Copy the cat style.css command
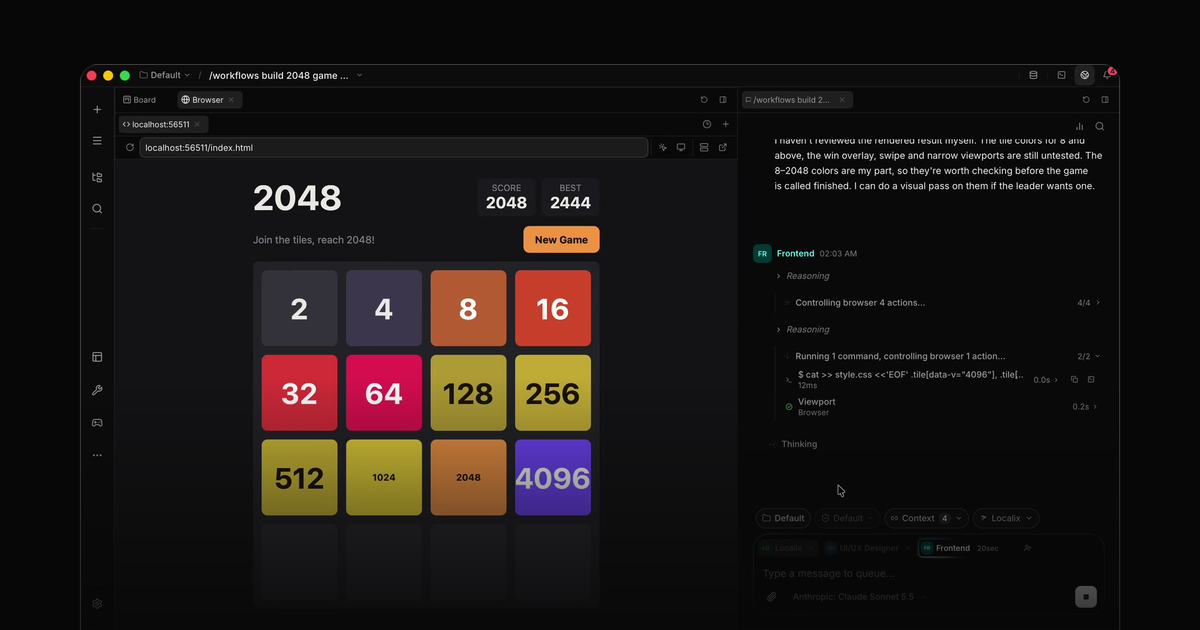Viewport: 1200px width, 630px height. [1074, 380]
